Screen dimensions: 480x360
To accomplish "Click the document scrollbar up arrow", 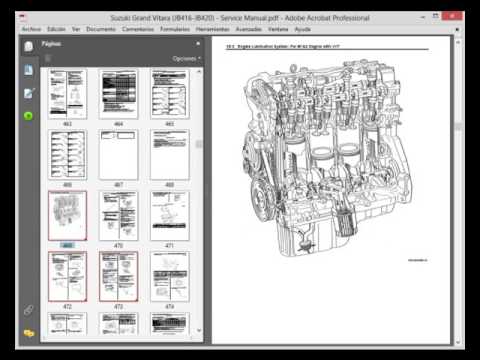I will point(458,42).
